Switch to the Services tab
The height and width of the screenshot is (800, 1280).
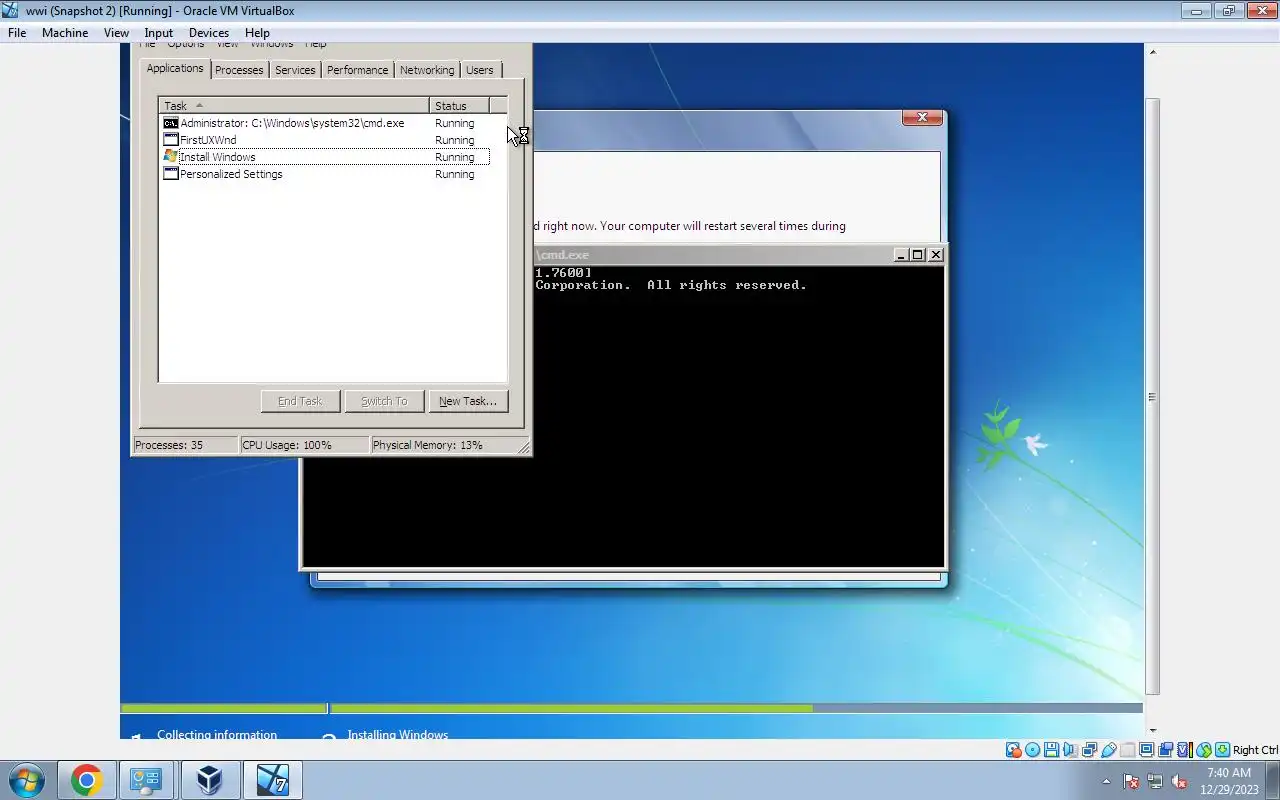click(295, 70)
